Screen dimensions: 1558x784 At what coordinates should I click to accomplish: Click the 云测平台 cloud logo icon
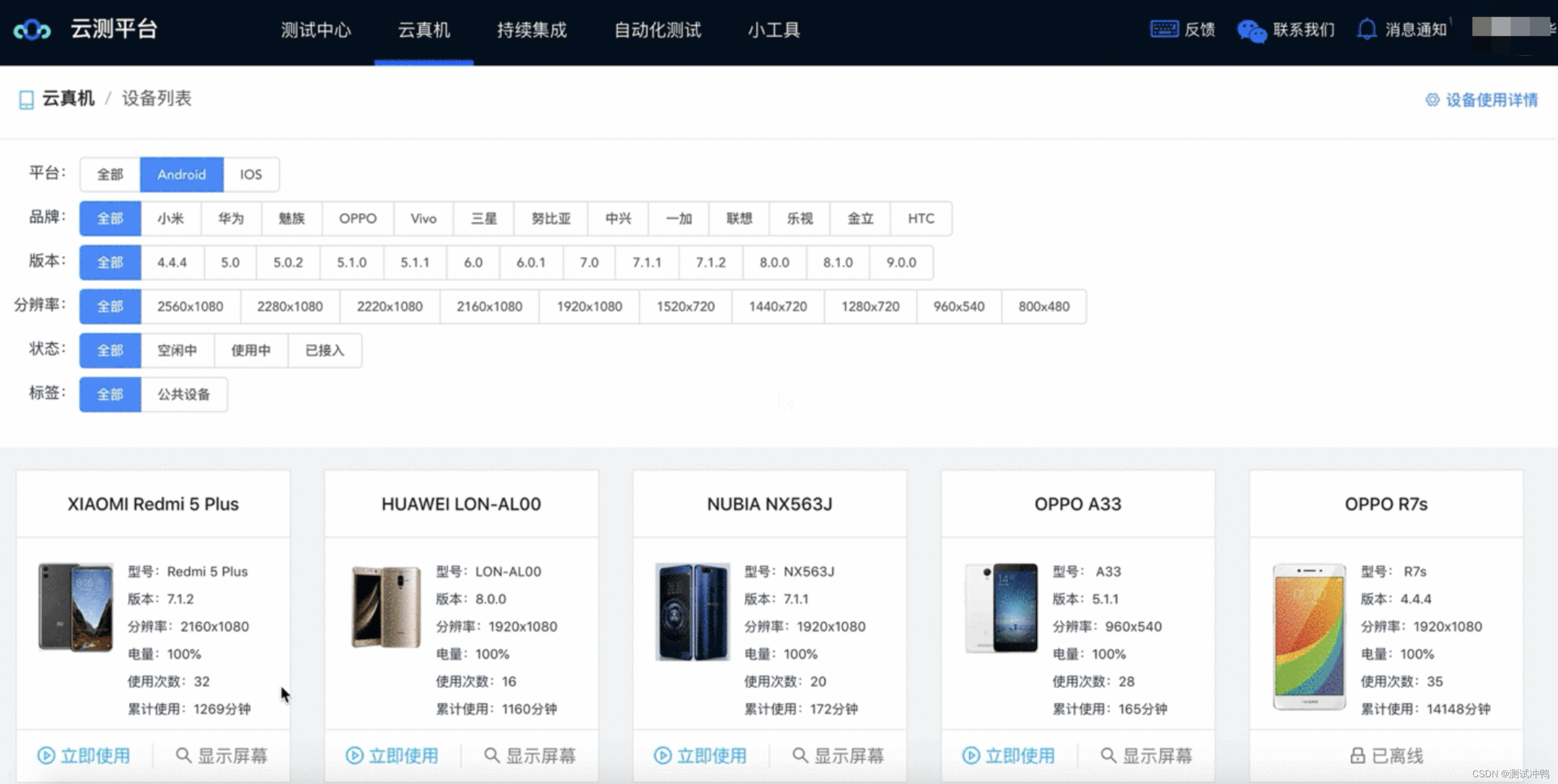(x=32, y=29)
